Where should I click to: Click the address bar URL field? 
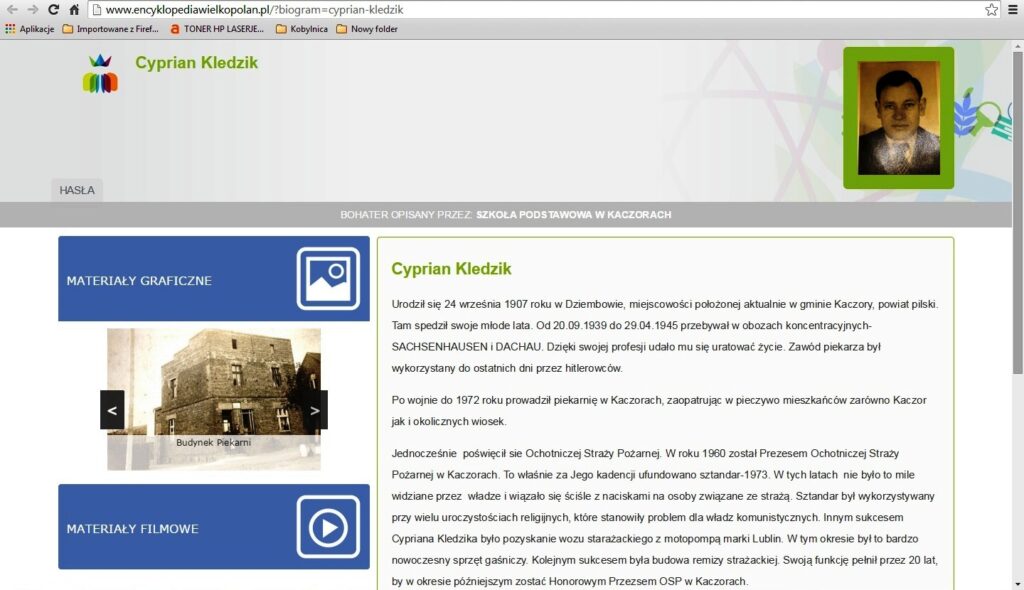(x=536, y=10)
